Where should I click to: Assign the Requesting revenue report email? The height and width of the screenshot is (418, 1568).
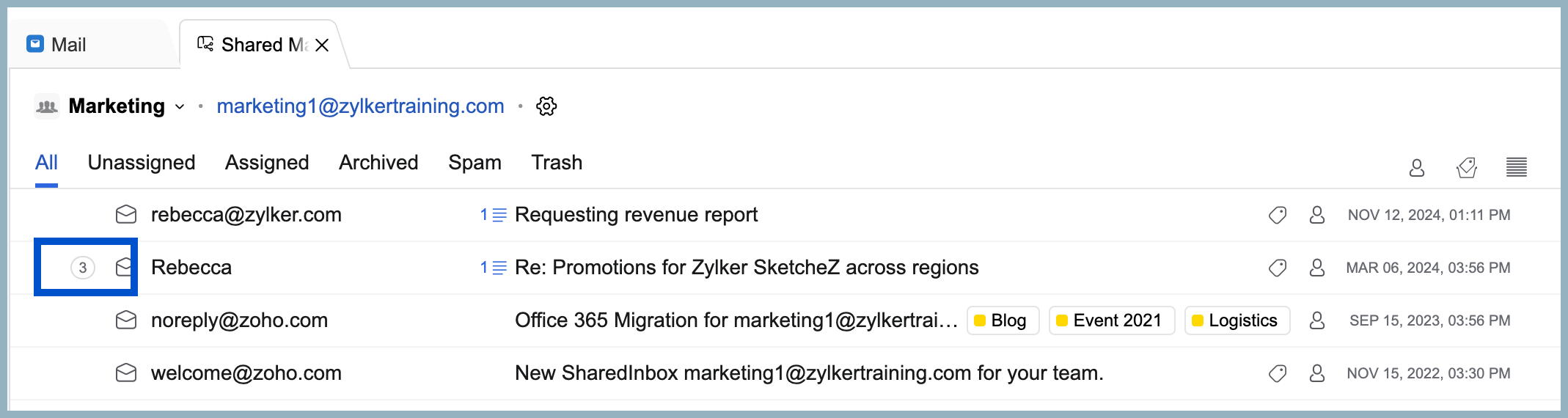pyautogui.click(x=1317, y=215)
